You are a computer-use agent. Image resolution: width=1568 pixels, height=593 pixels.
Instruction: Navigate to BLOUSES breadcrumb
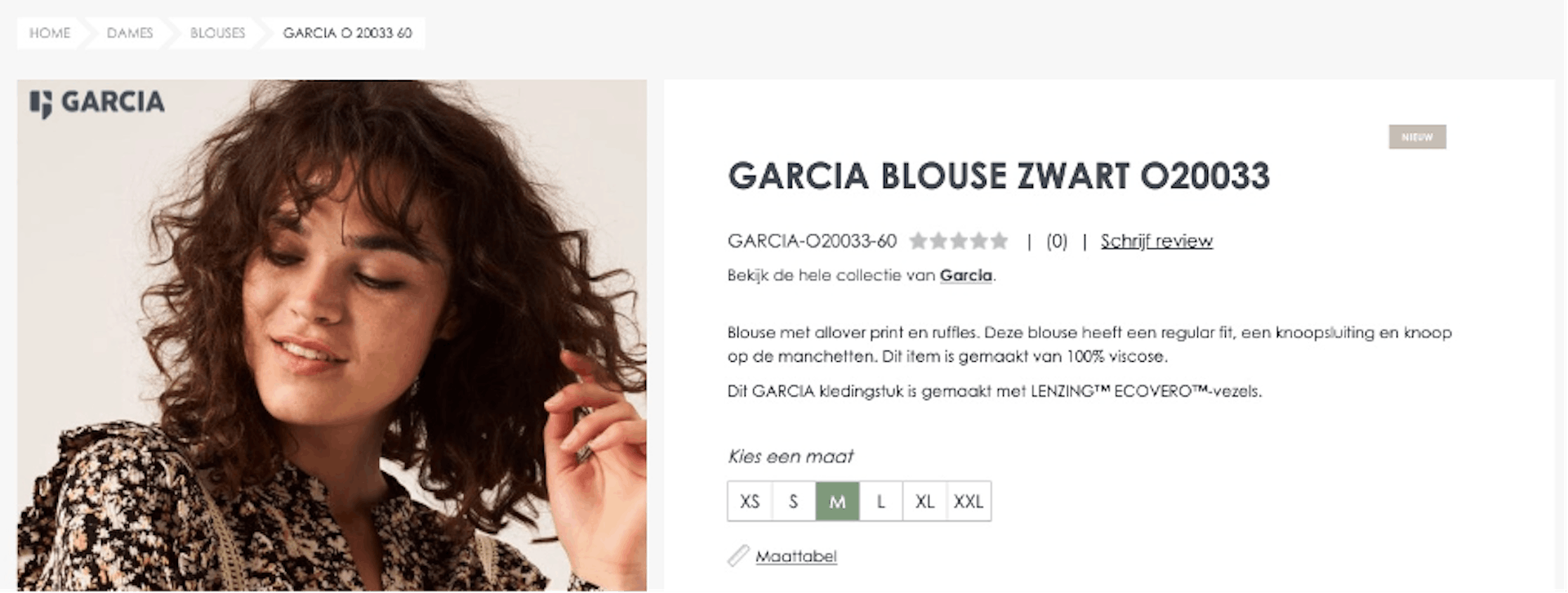pos(217,33)
